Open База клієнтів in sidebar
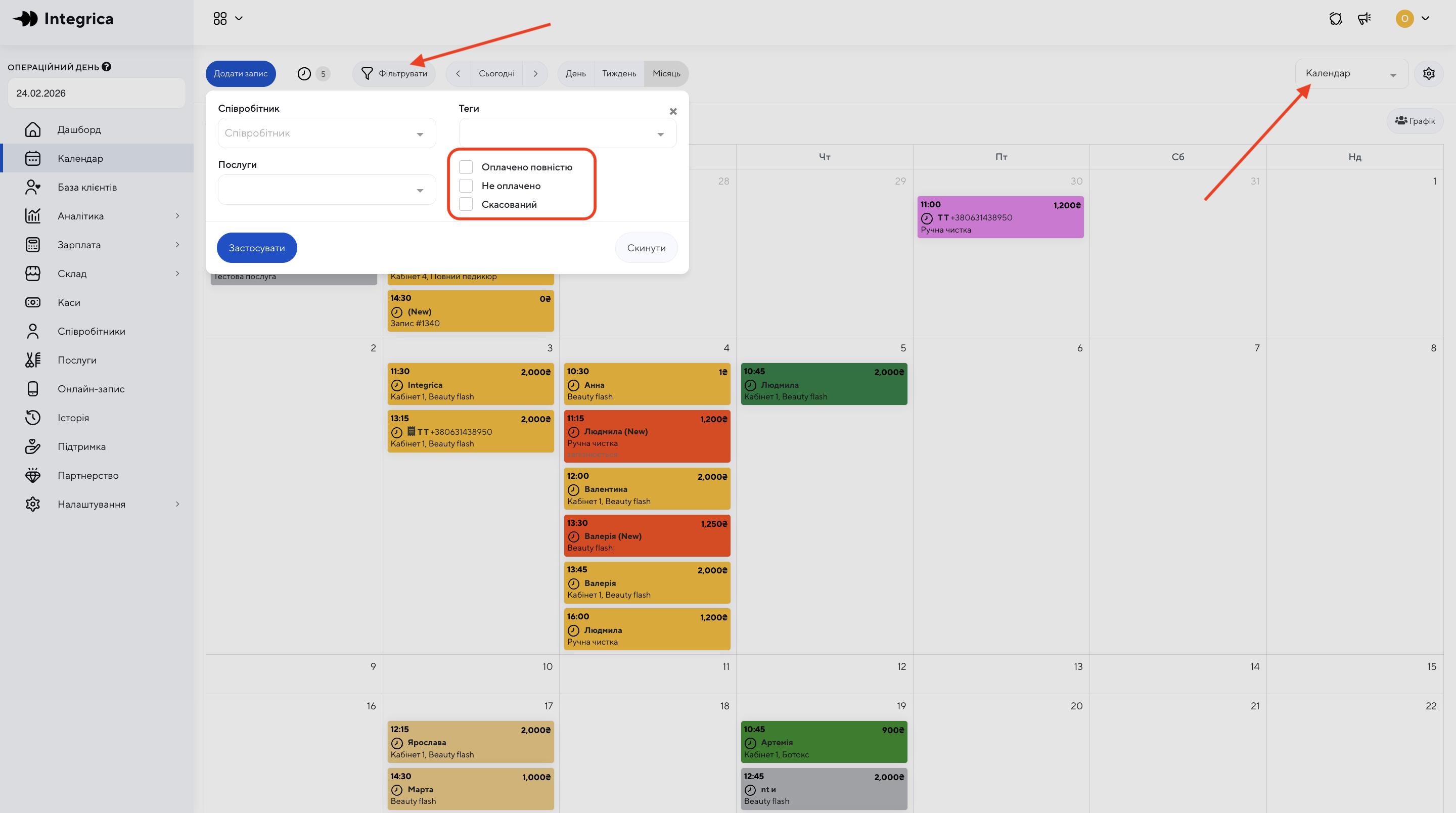The image size is (1456, 813). pyautogui.click(x=87, y=187)
